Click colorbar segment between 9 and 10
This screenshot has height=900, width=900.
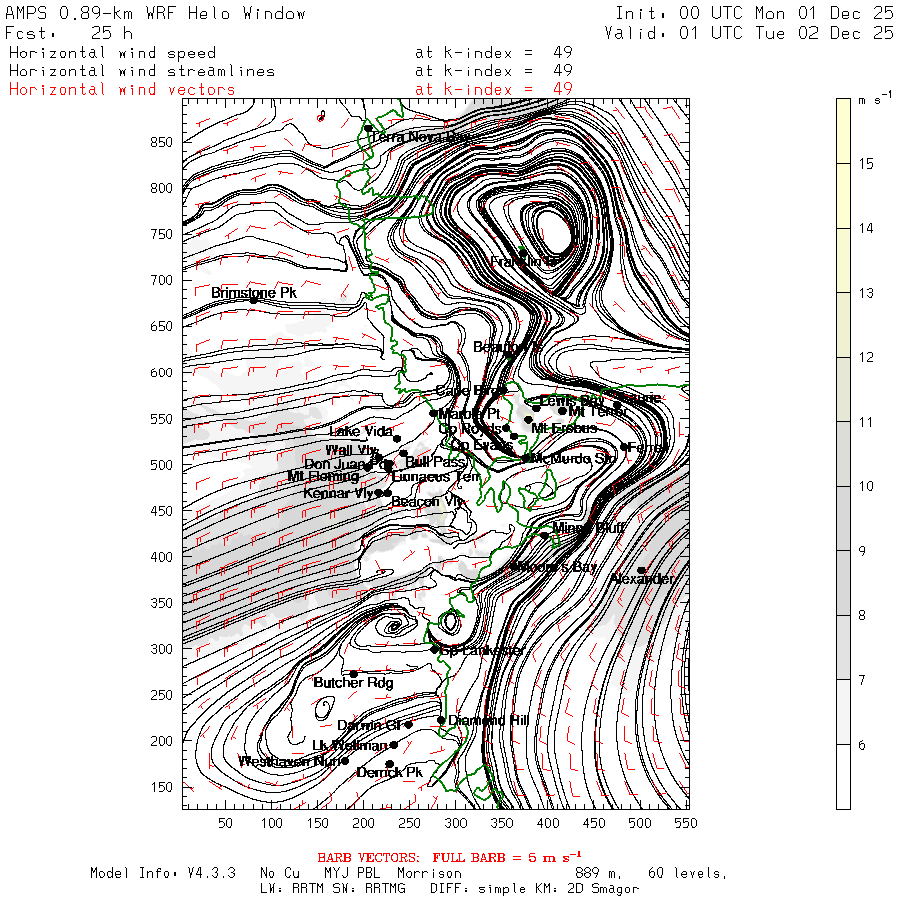pyautogui.click(x=843, y=518)
